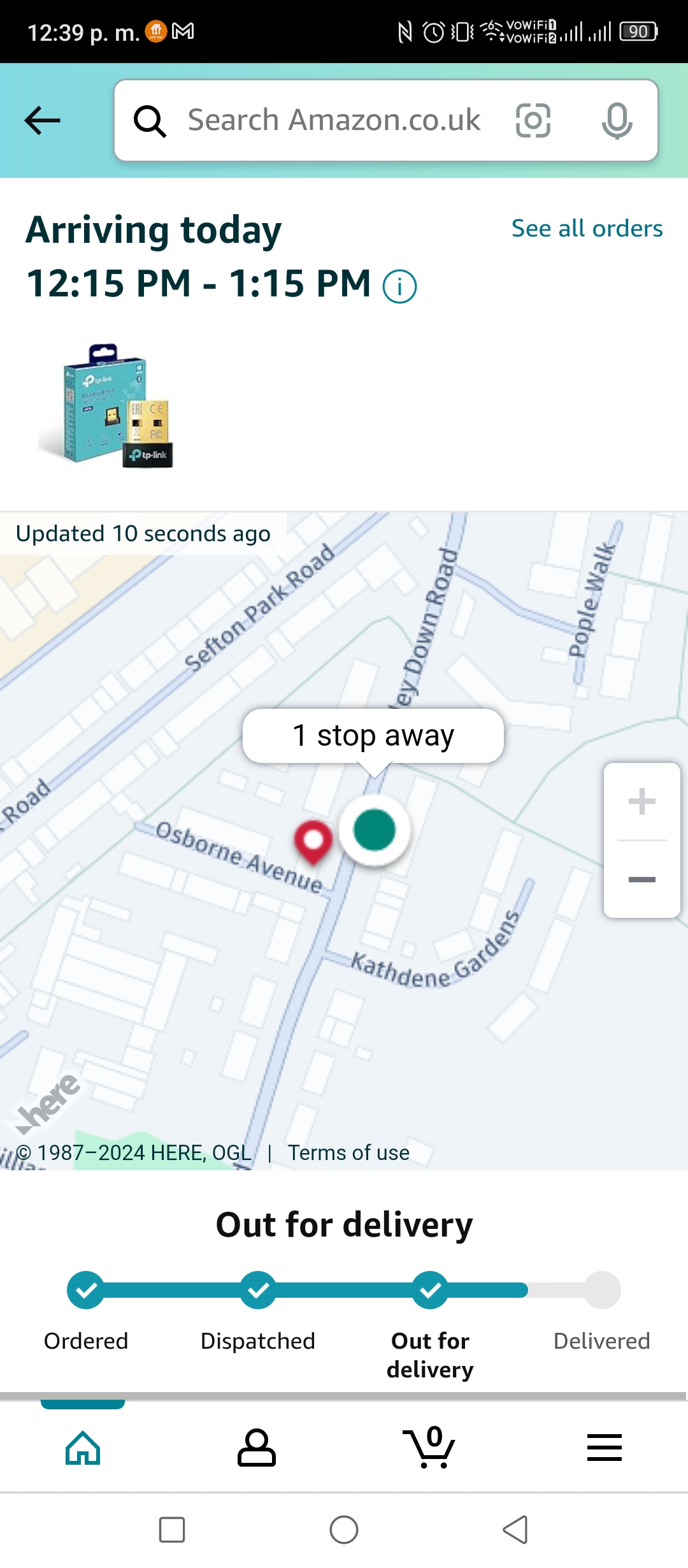Click See all orders link
Viewport: 688px width, 1568px height.
(587, 228)
